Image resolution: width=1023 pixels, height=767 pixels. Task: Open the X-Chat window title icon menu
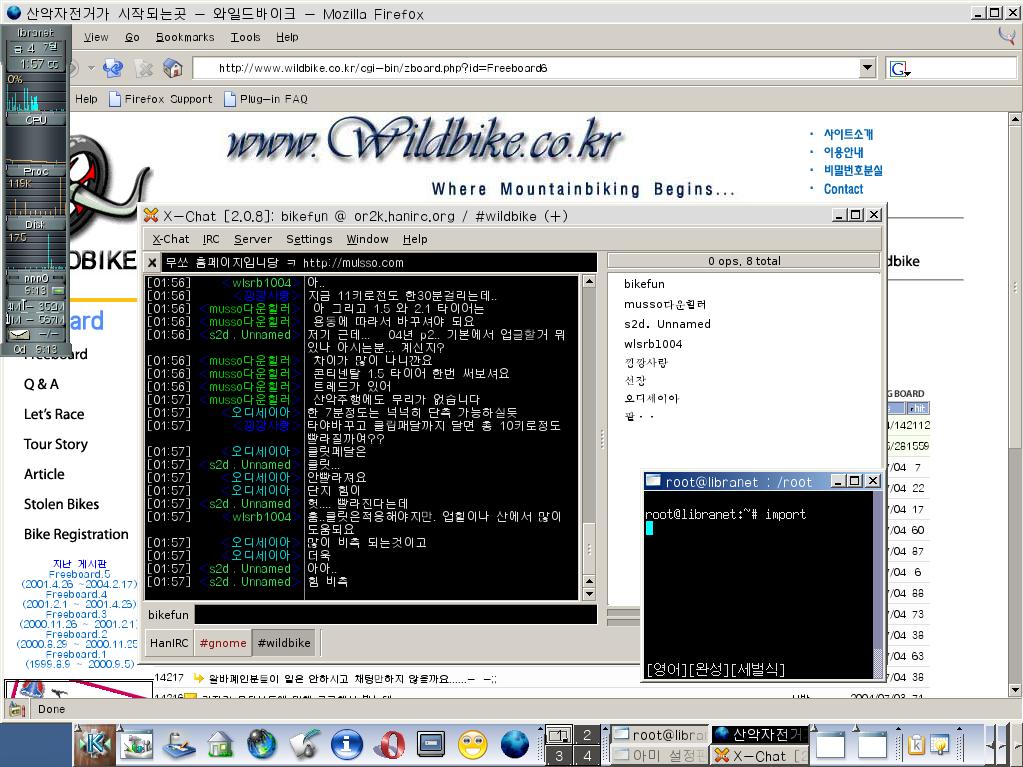tap(151, 215)
